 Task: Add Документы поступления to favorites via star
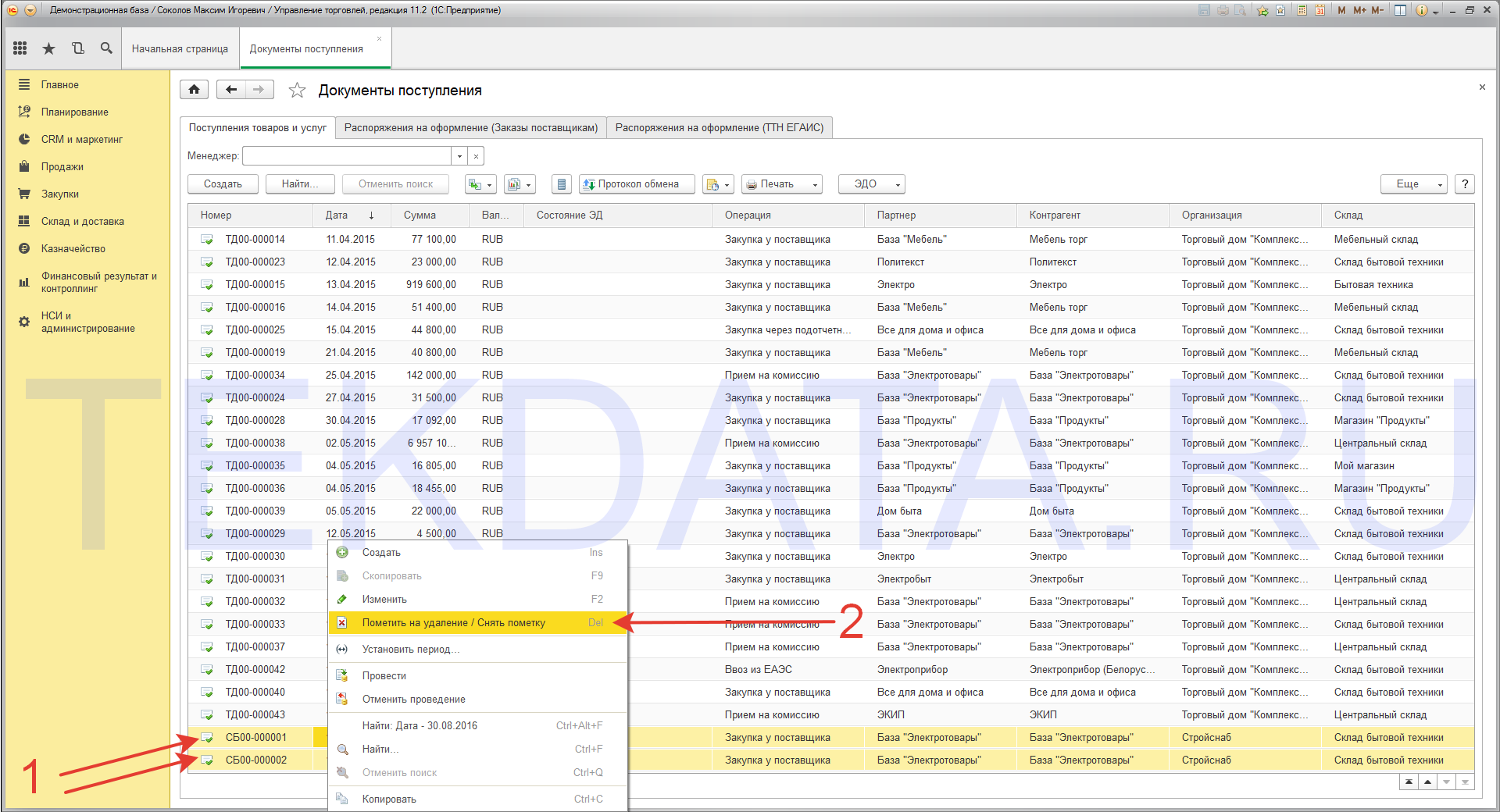click(x=297, y=91)
